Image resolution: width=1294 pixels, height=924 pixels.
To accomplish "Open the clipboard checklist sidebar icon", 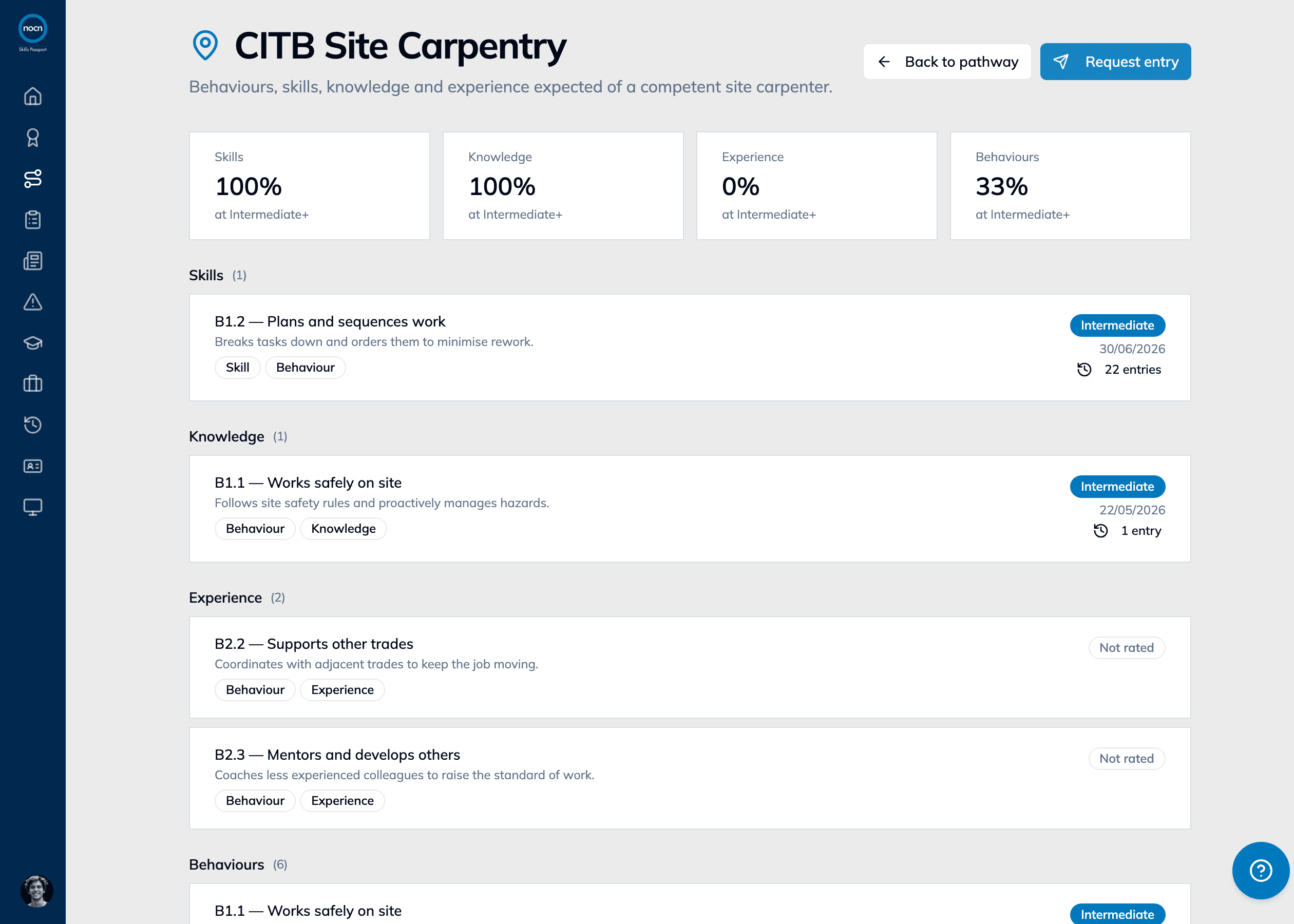I will point(32,220).
